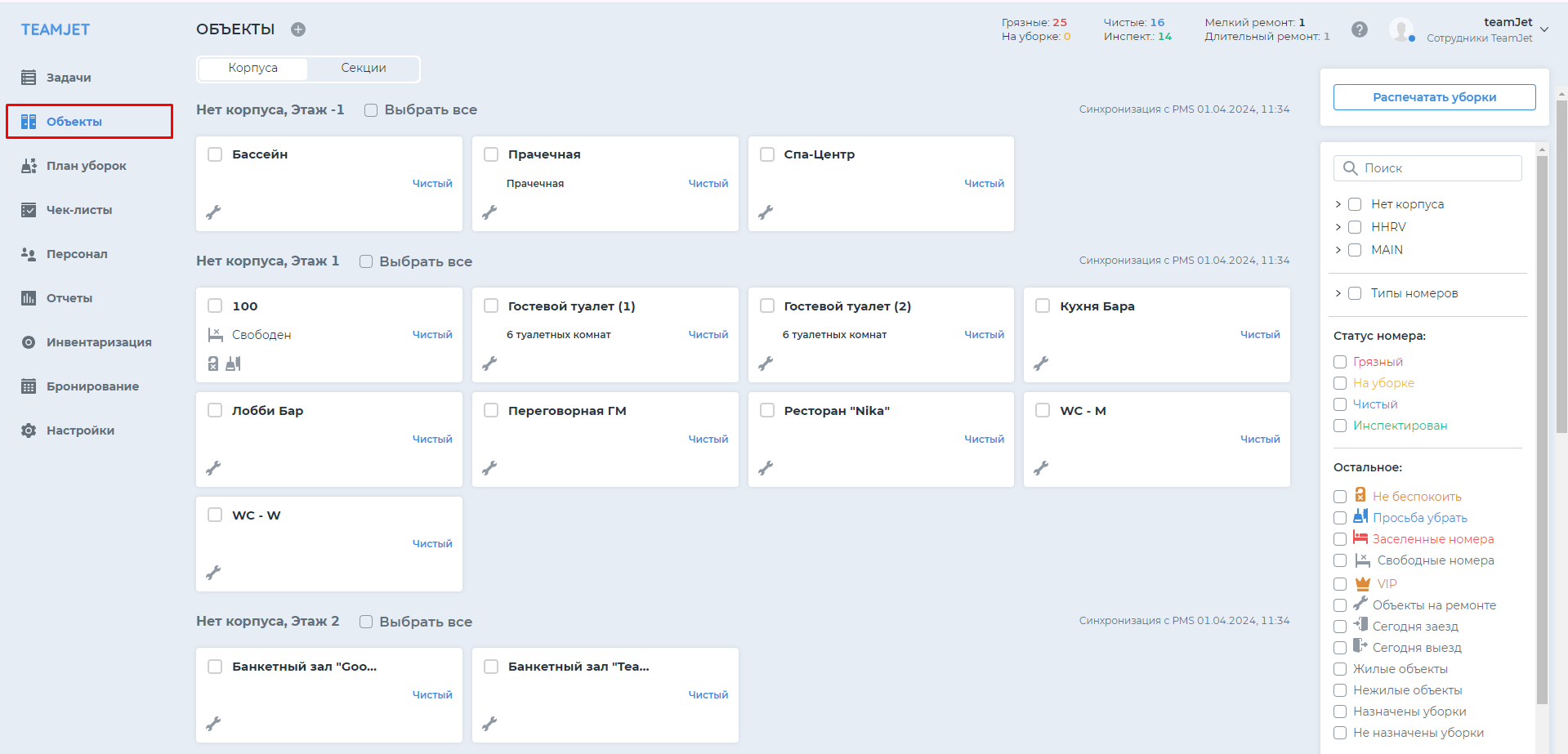Open Отчеты menu item

coord(69,298)
